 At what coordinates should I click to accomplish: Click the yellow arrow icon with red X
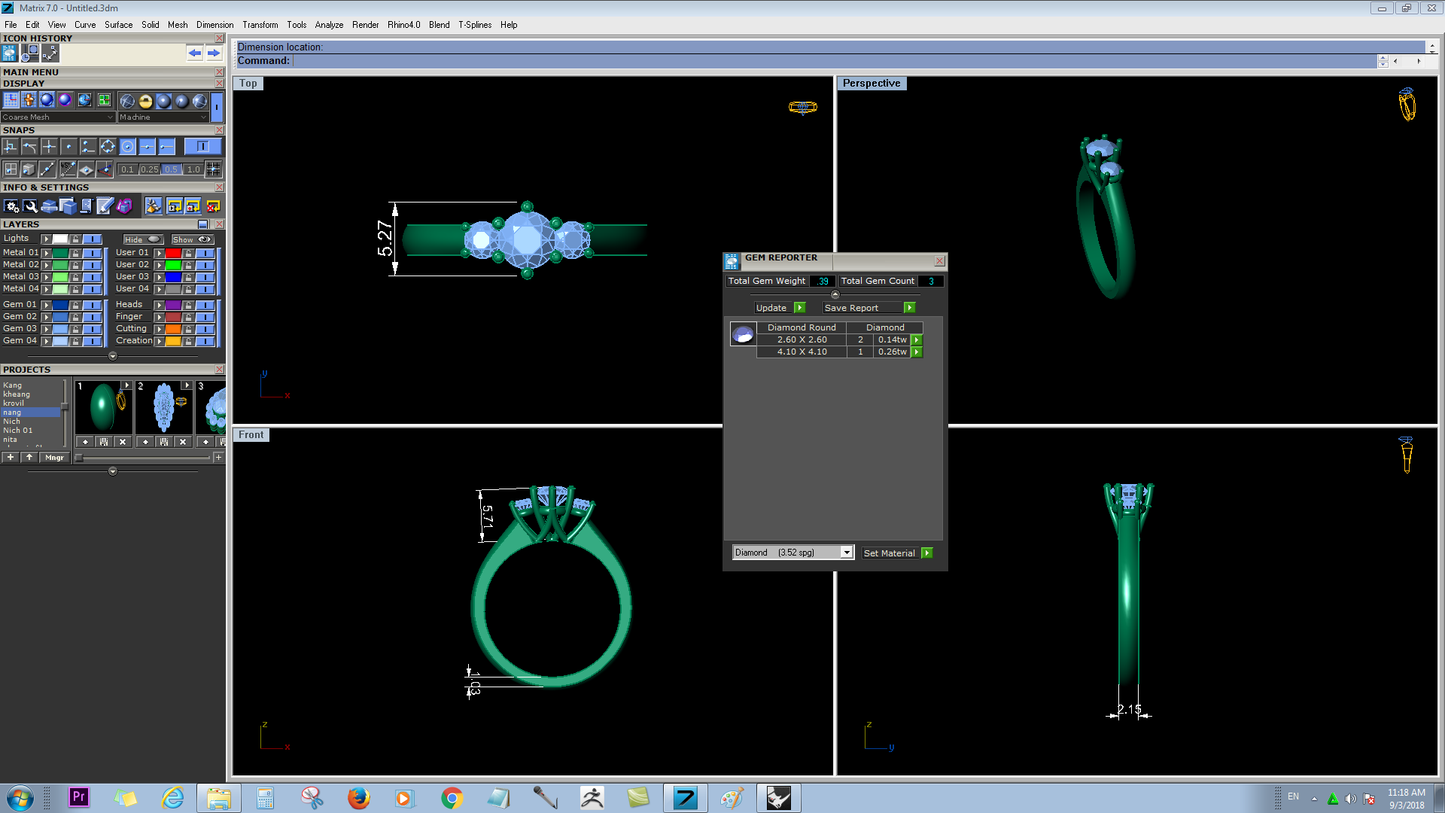212,206
